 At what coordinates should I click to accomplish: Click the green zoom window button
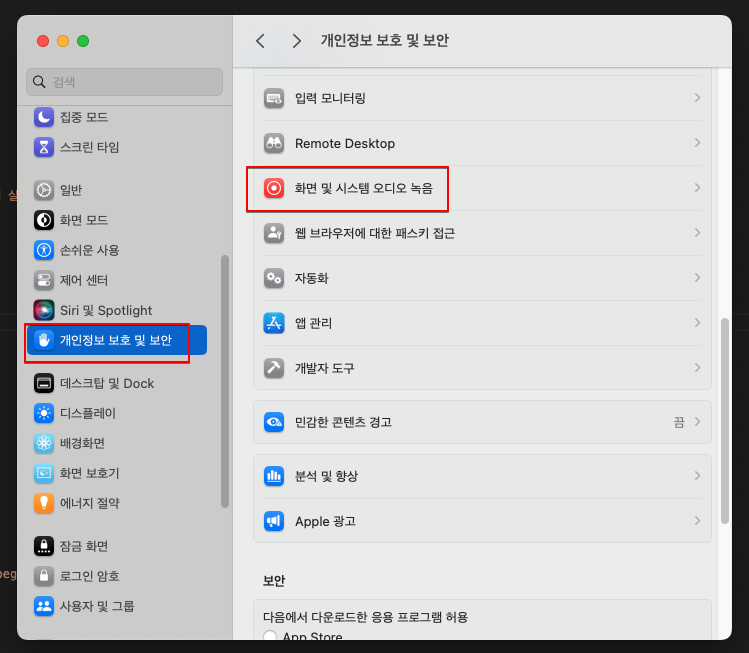(83, 41)
